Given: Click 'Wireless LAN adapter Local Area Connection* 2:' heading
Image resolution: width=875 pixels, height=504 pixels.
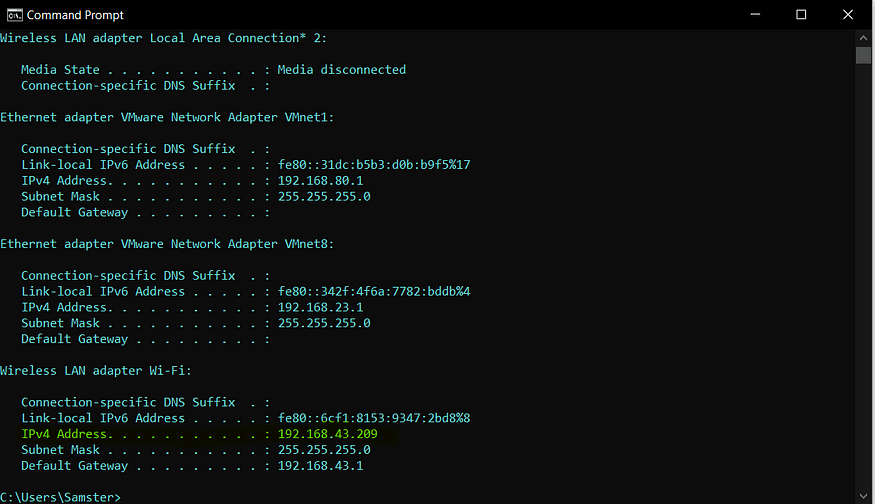Looking at the screenshot, I should [x=164, y=38].
